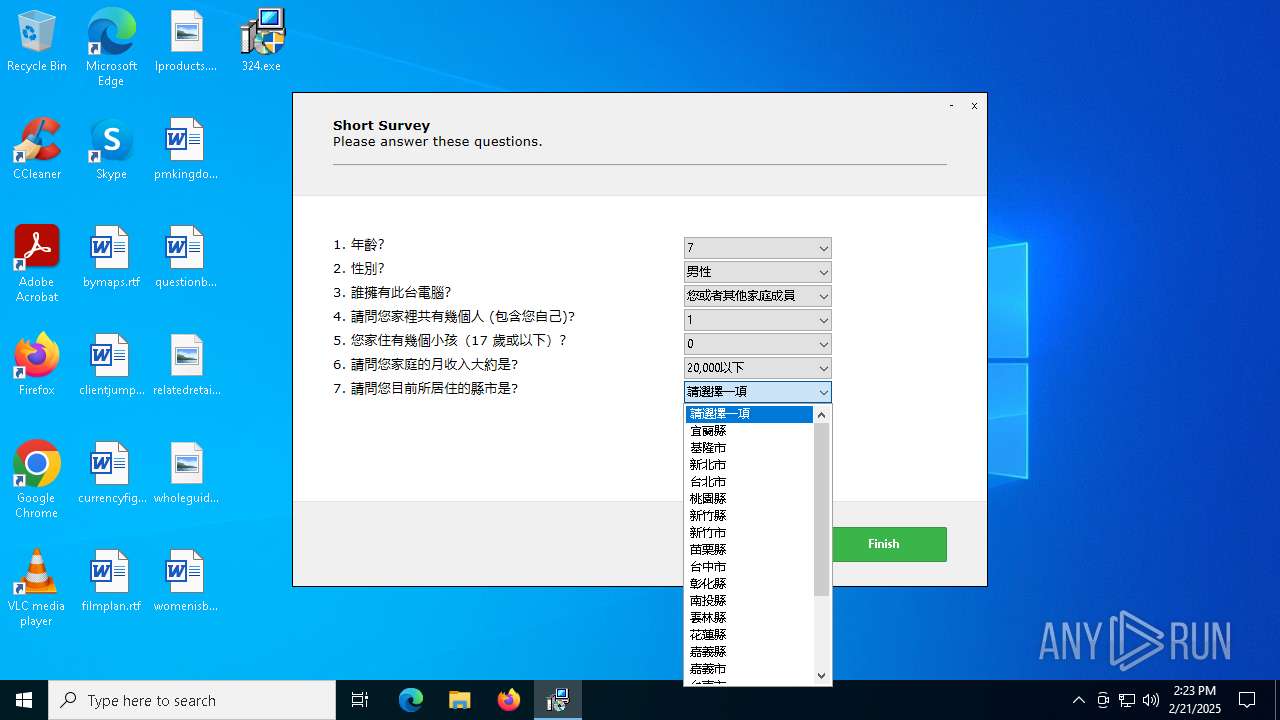Click the county list scrollbar up arrow
This screenshot has width=1280, height=720.
point(822,414)
